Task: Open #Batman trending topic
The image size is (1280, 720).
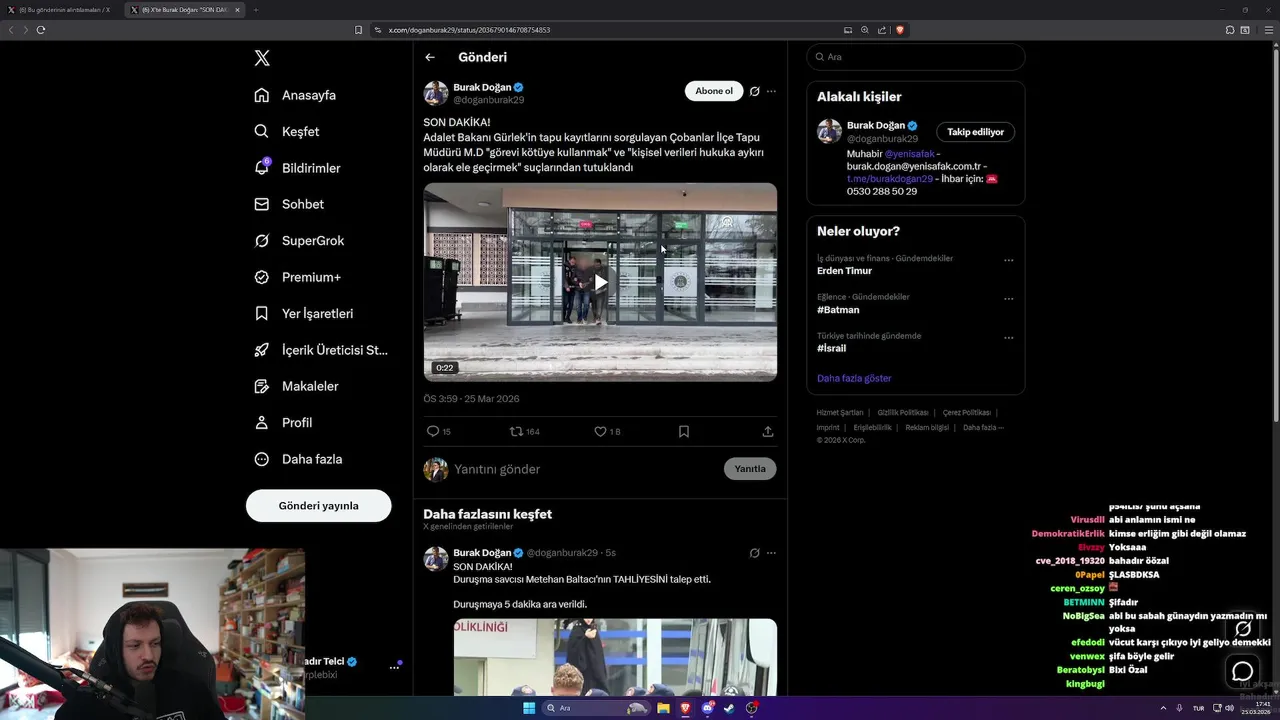Action: click(838, 310)
